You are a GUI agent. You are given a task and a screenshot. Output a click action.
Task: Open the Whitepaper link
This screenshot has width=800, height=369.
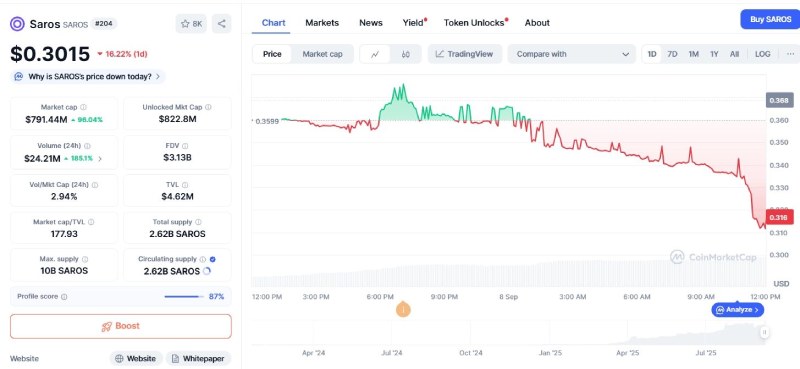[198, 359]
